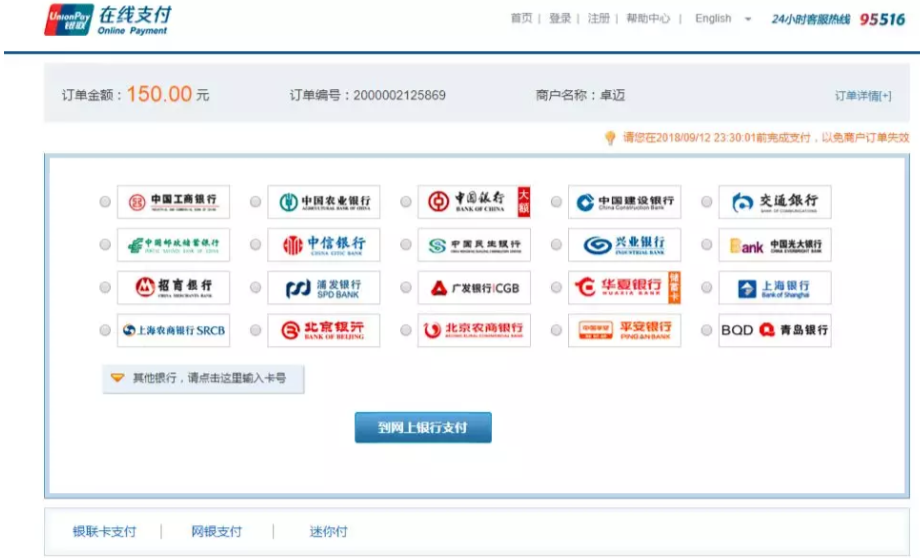Click the SPD Bank logo
This screenshot has height=558, width=920.
323,288
